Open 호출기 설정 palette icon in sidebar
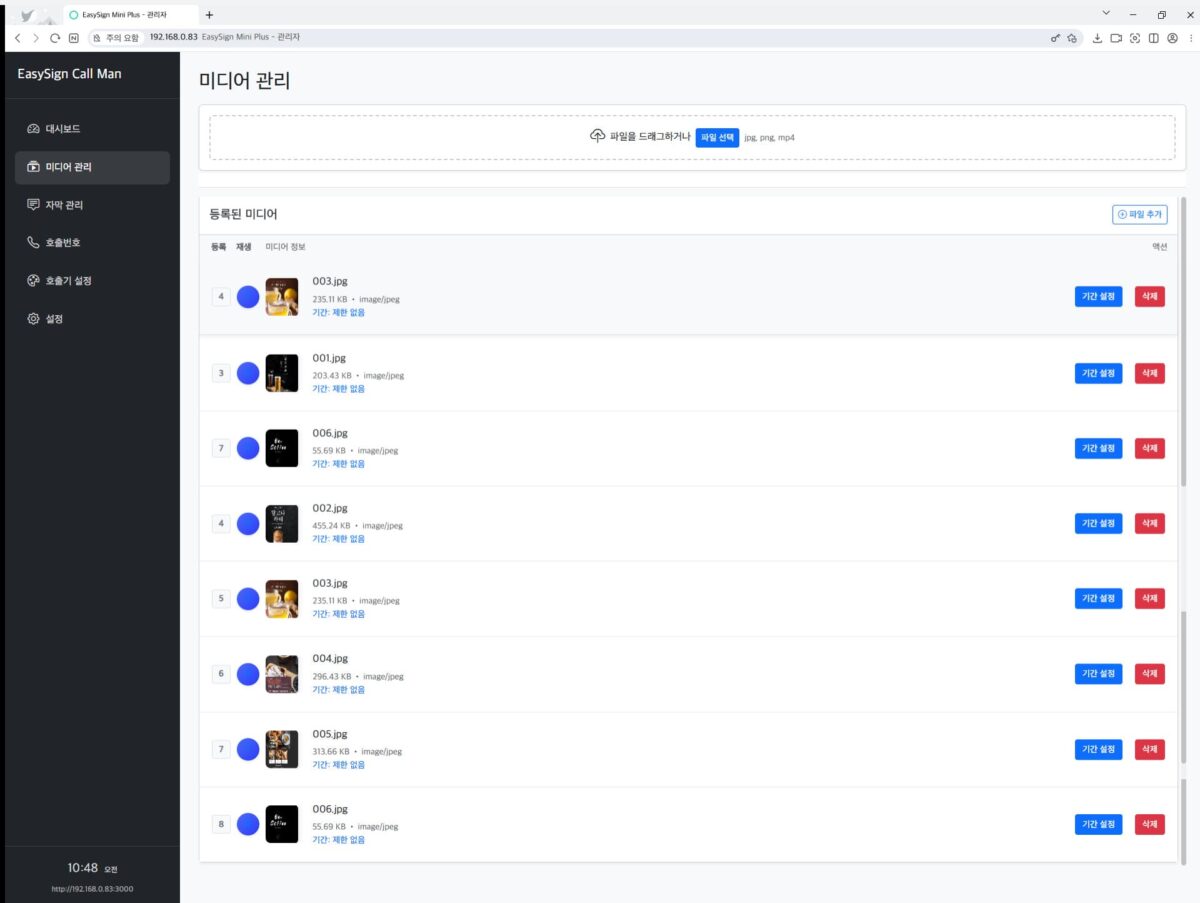The image size is (1200, 903). (33, 281)
